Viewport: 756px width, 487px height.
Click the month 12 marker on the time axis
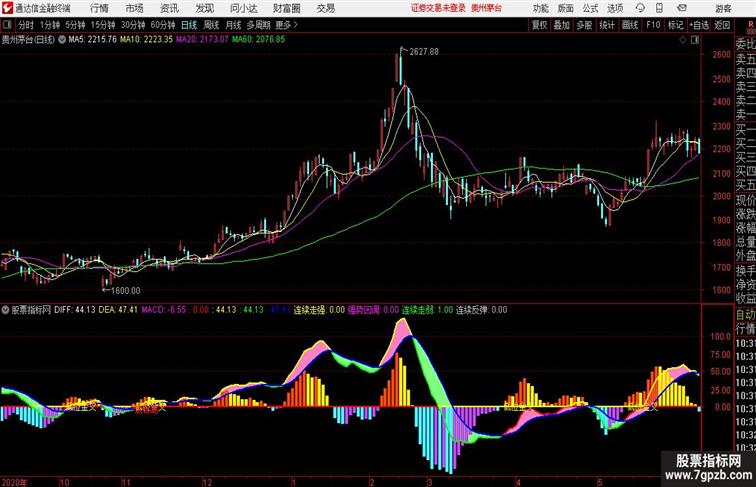tap(207, 482)
